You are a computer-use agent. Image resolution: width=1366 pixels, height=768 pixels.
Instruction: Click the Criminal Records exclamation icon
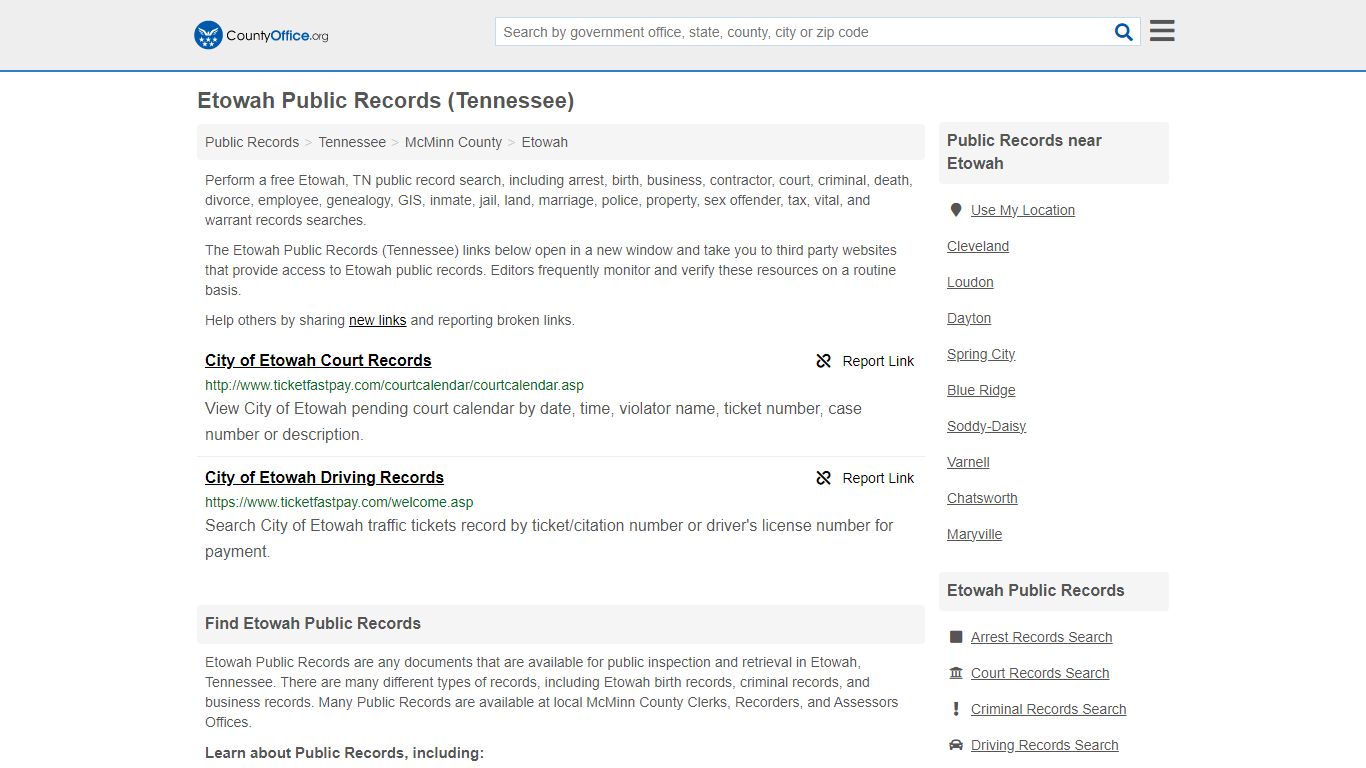(x=956, y=709)
